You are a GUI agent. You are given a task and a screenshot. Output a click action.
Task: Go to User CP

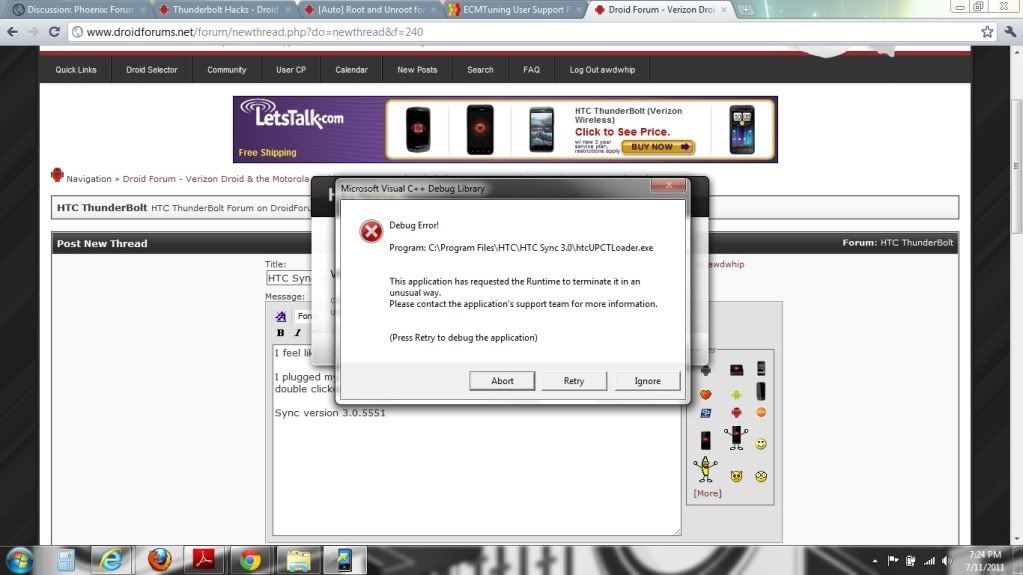point(290,70)
